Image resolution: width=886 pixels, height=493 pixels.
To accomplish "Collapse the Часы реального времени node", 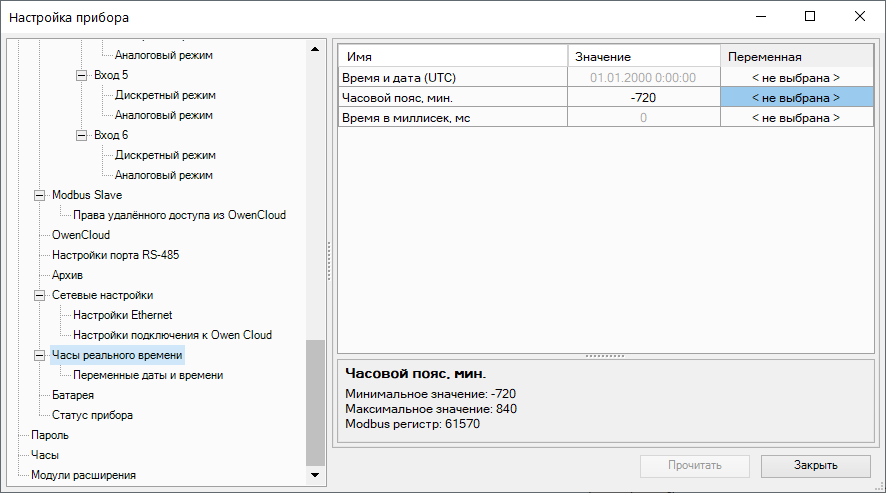I will pos(40,355).
